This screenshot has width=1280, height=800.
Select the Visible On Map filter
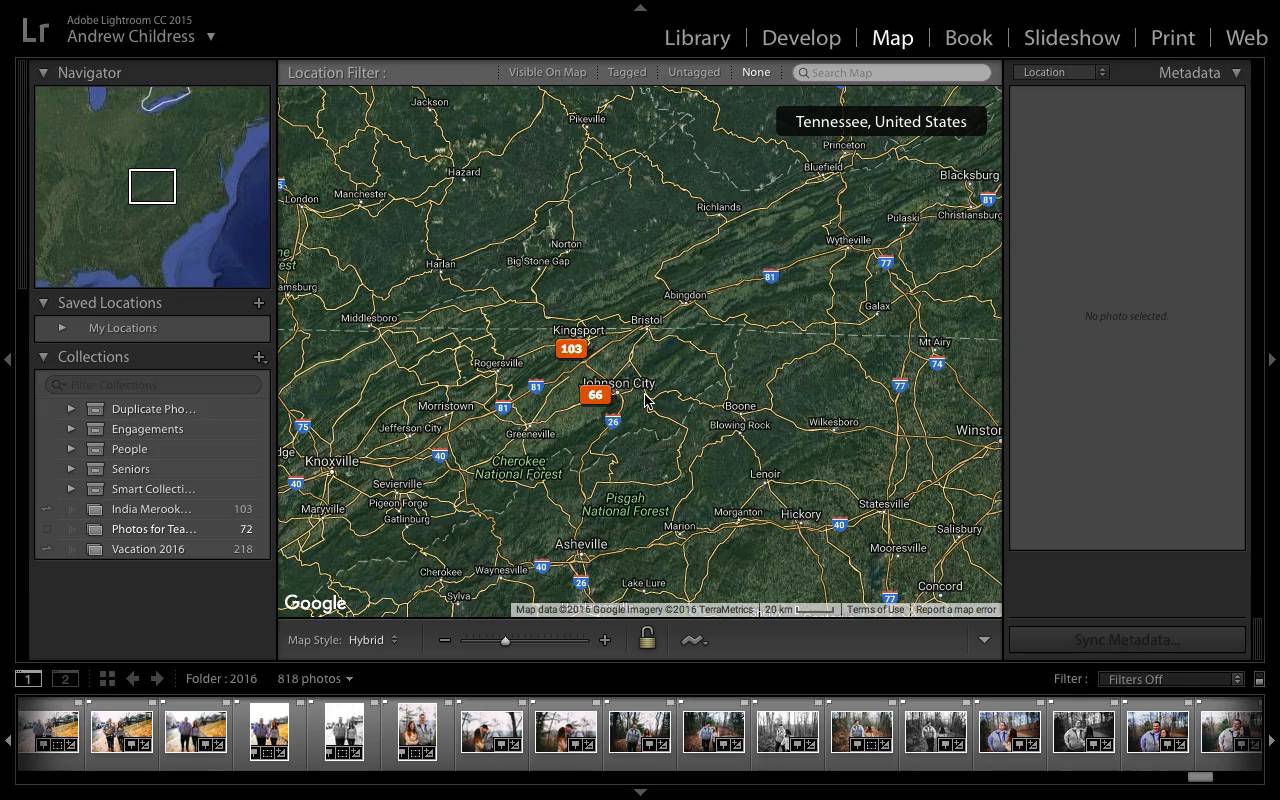pos(547,72)
